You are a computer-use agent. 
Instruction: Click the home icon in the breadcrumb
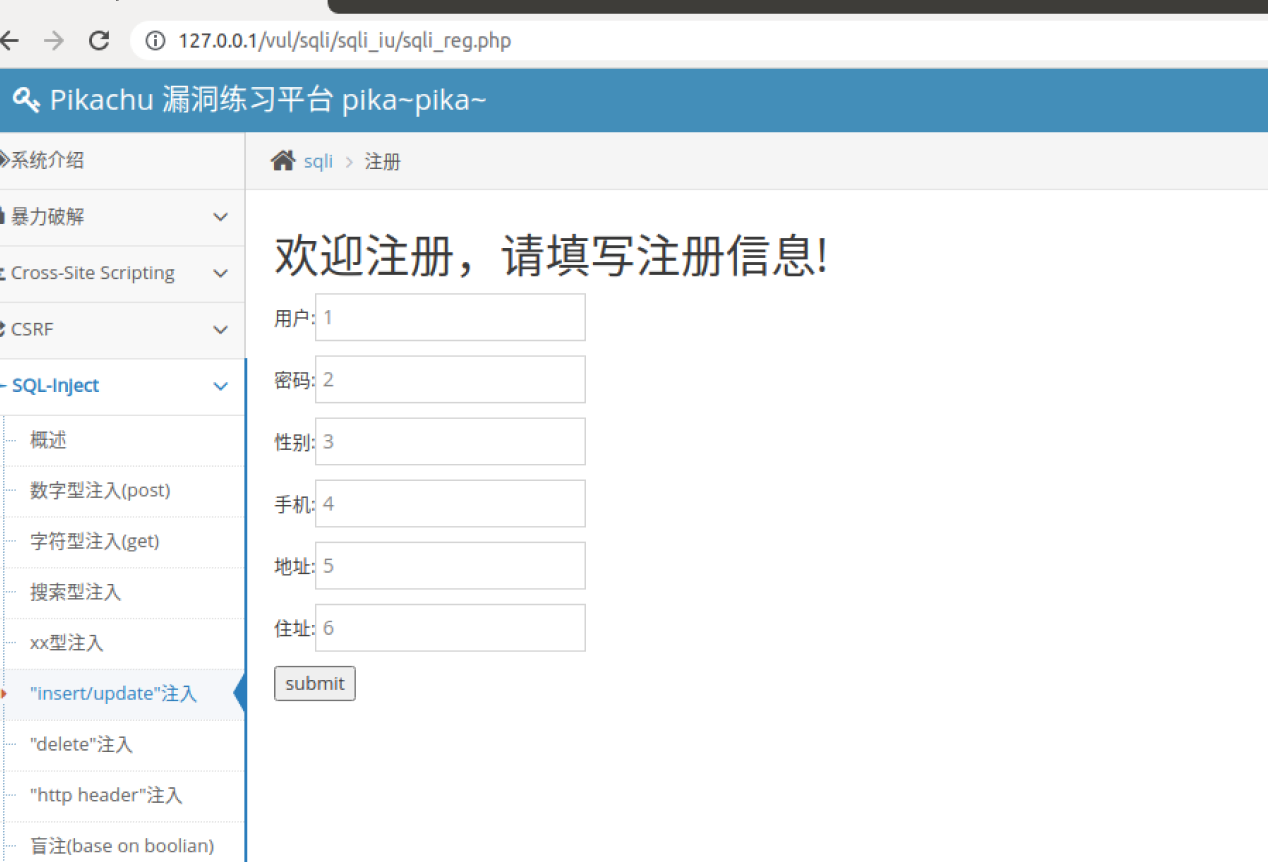coord(283,160)
